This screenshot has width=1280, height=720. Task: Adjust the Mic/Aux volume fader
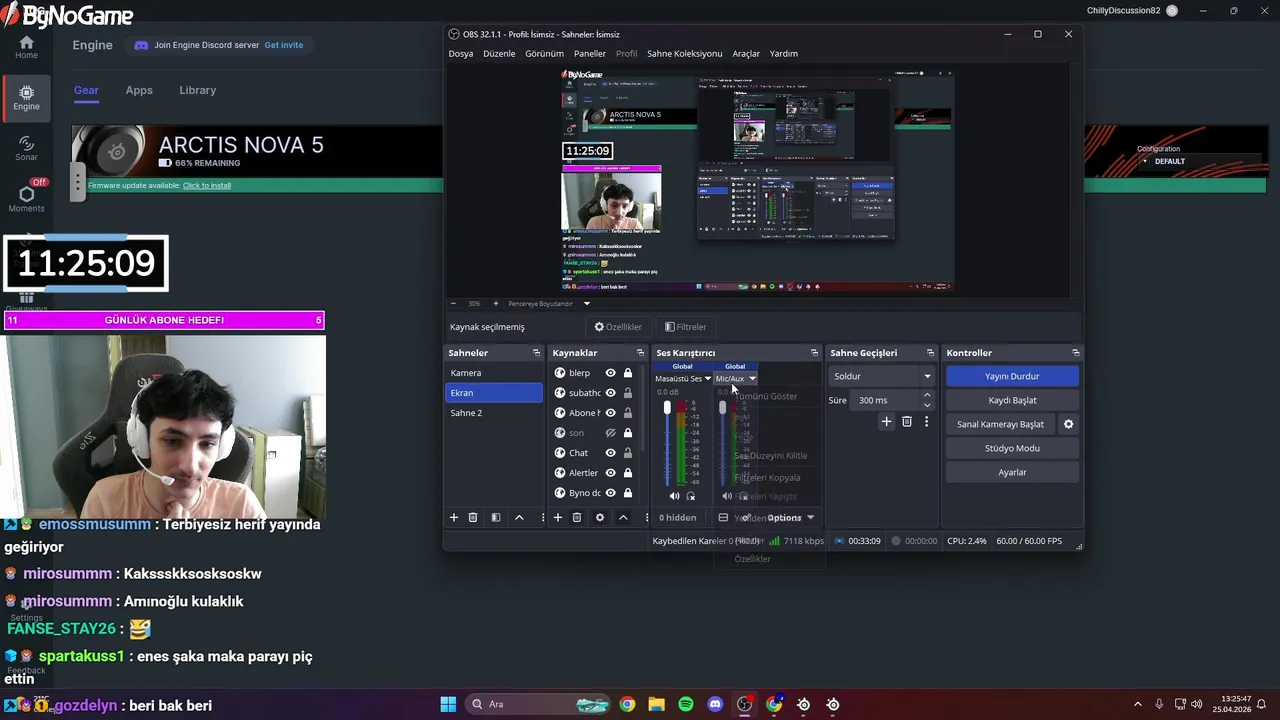click(723, 408)
